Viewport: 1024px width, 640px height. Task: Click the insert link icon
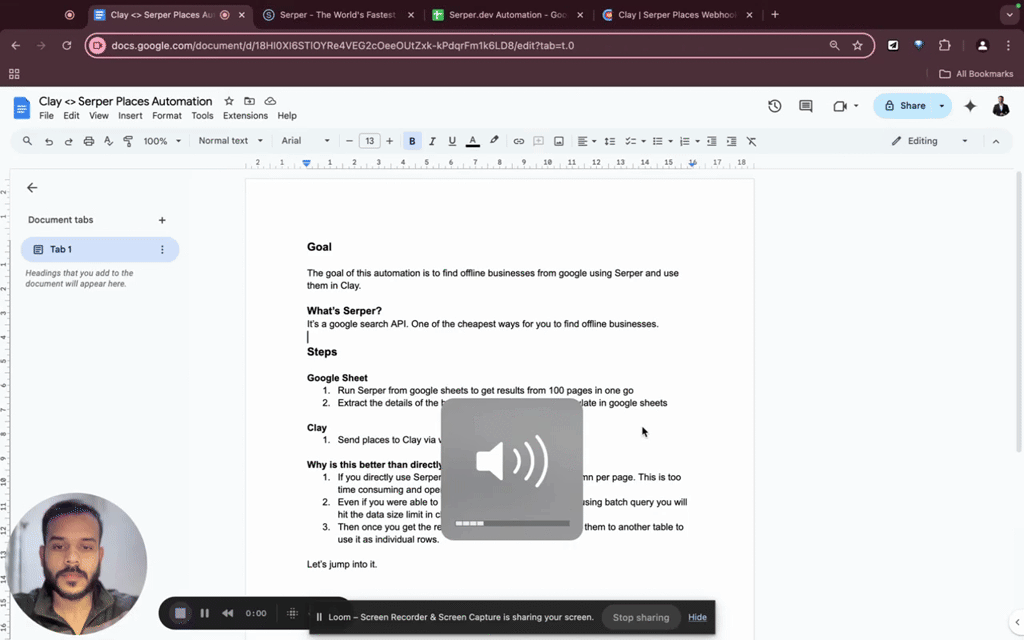tap(518, 141)
